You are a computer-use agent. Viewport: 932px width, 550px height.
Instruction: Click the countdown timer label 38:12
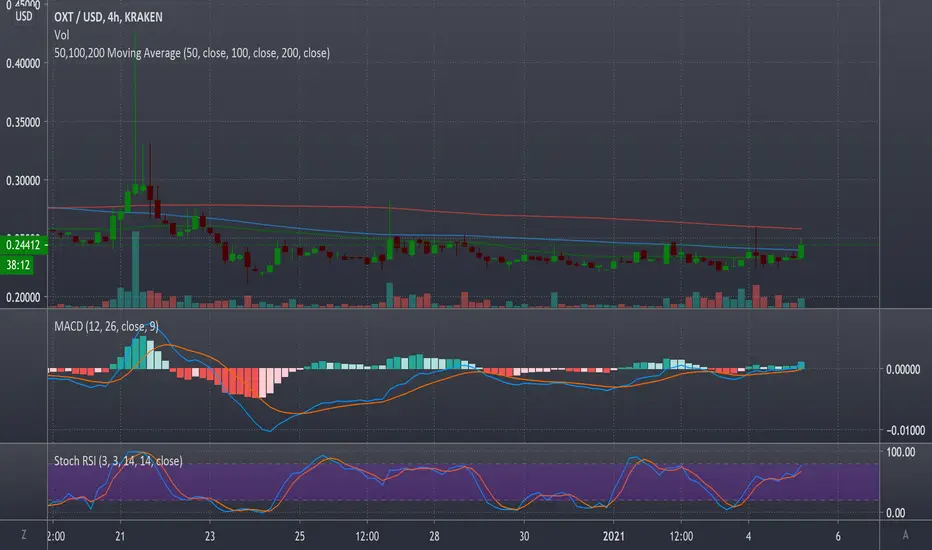click(18, 265)
